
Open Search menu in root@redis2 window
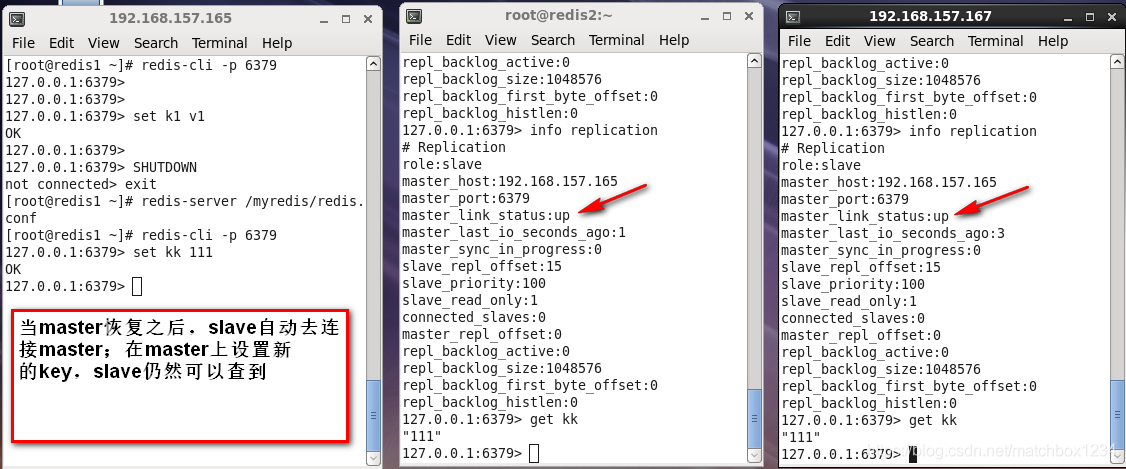(x=553, y=40)
